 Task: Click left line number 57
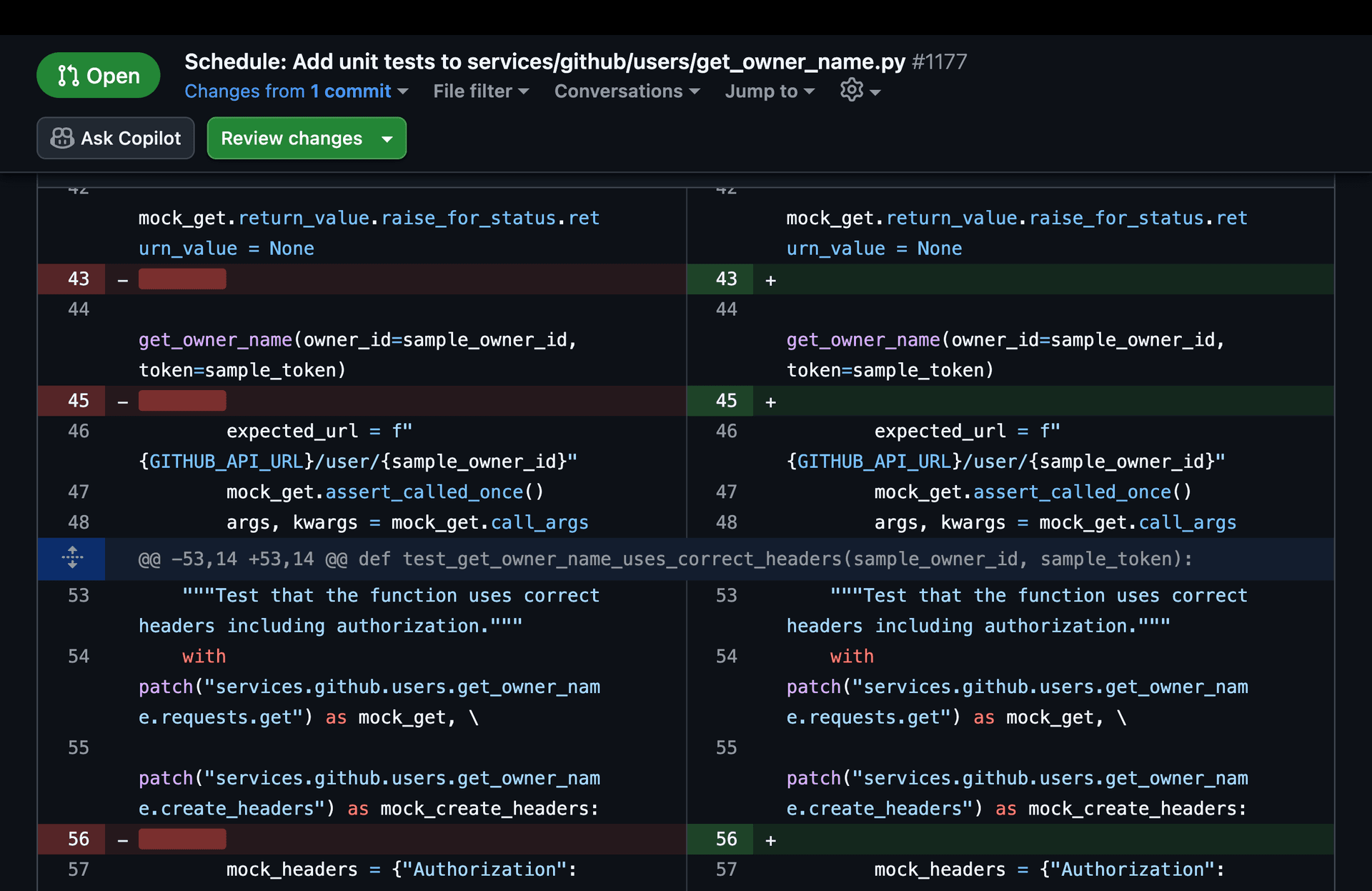[x=78, y=869]
